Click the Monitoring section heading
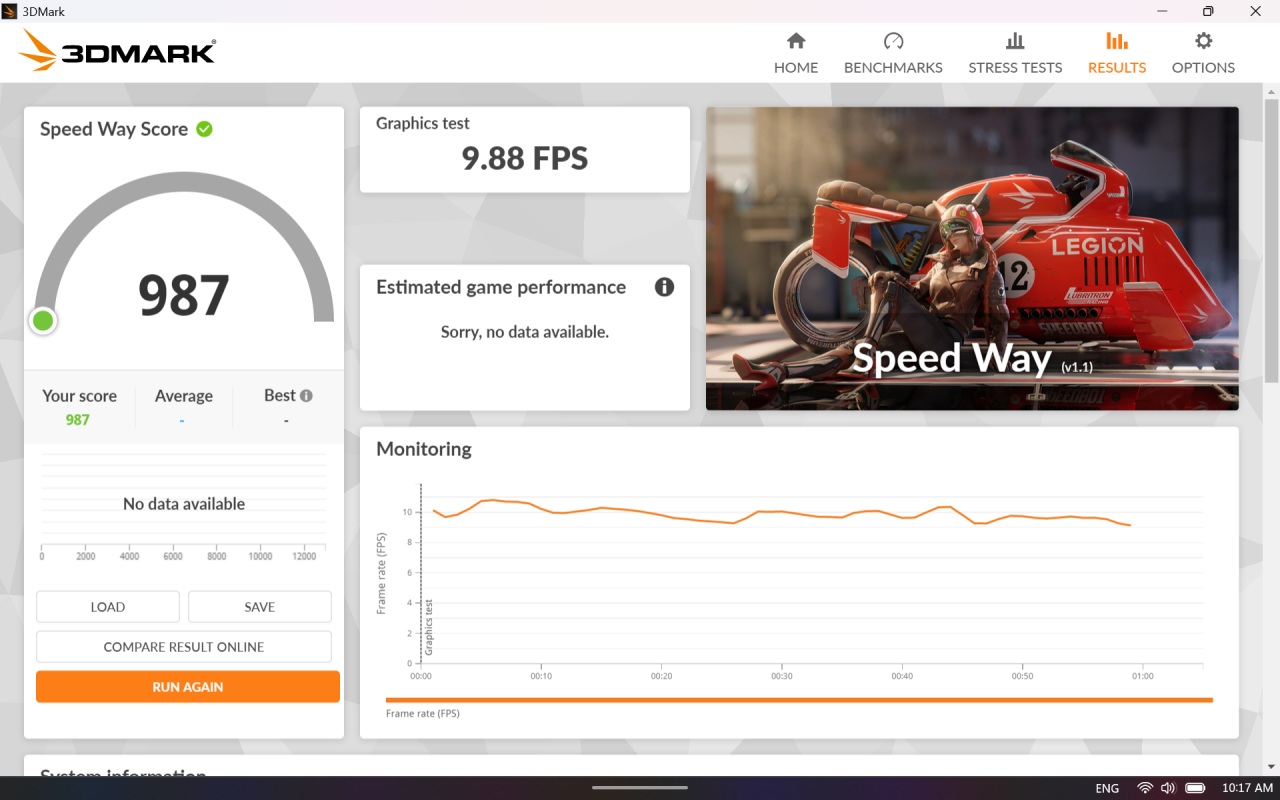Viewport: 1280px width, 800px height. click(x=424, y=449)
